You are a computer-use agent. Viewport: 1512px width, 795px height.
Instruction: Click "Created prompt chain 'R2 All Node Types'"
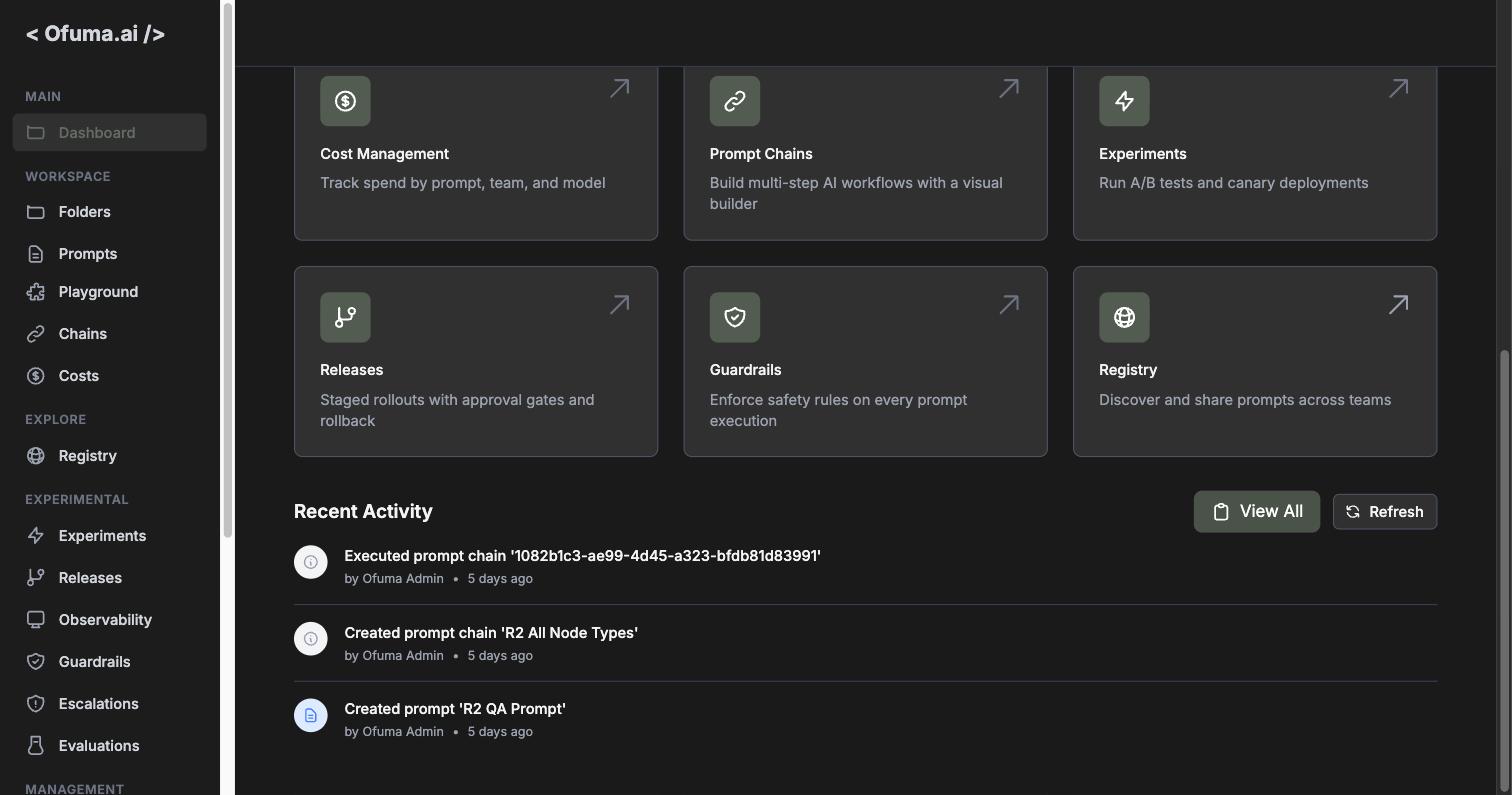pyautogui.click(x=491, y=633)
